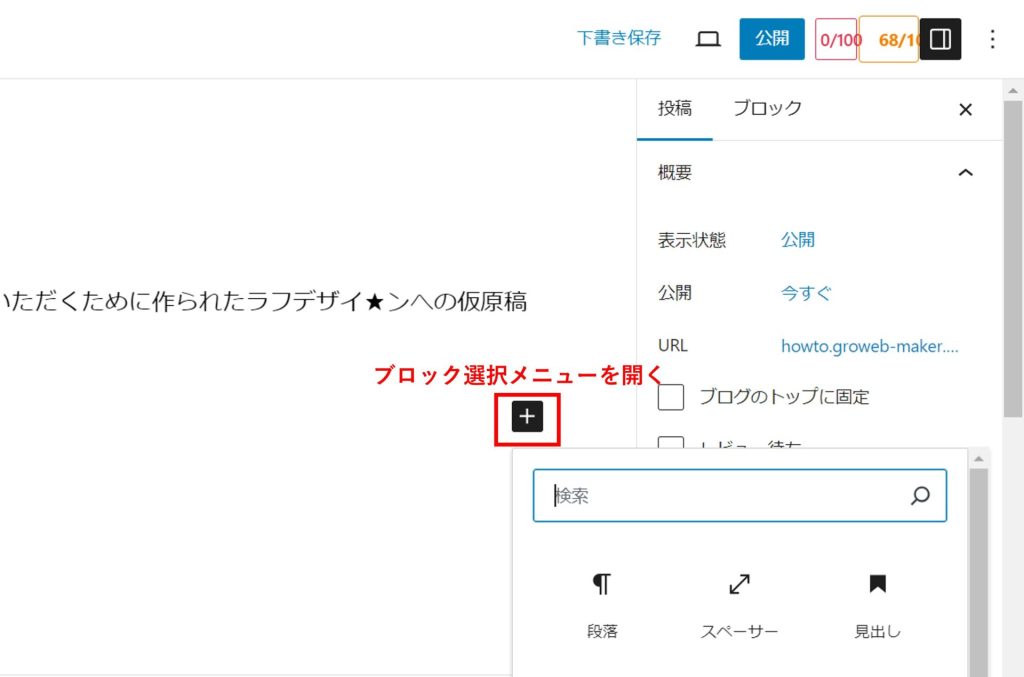
Task: Open the howto.groweb-maker URL link
Action: (869, 346)
